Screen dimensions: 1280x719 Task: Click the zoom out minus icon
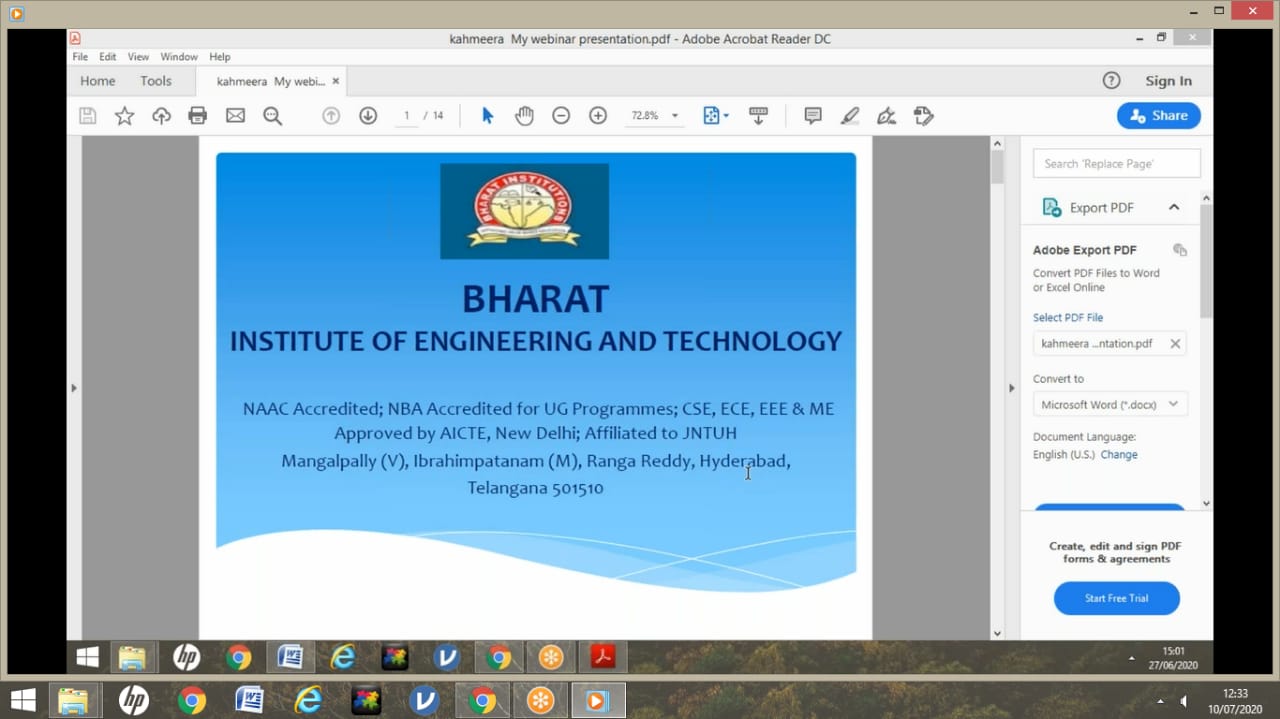[561, 116]
